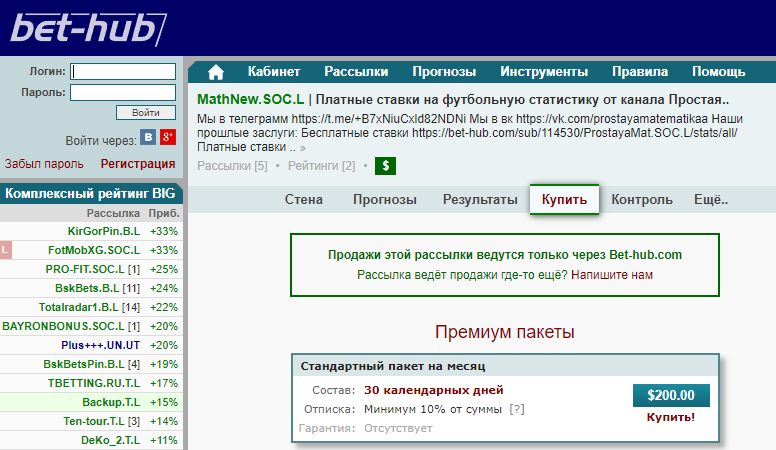Image resolution: width=776 pixels, height=450 pixels.
Task: Expand the description with the » link
Action: [x=302, y=148]
